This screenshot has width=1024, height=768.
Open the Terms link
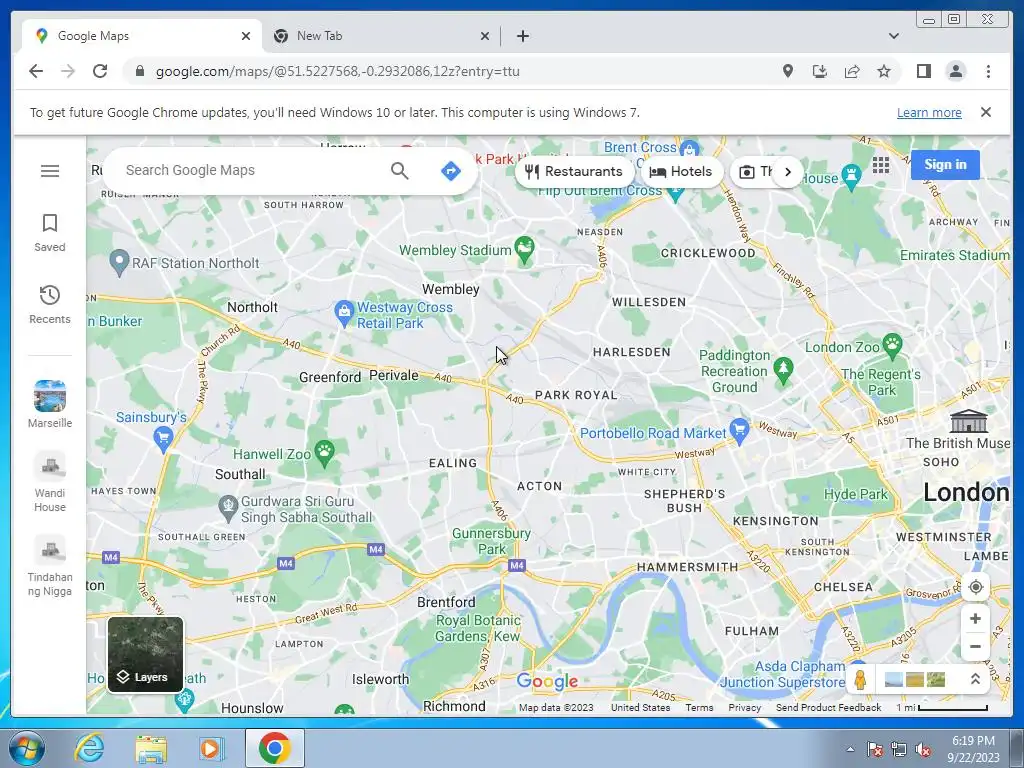pyautogui.click(x=699, y=707)
